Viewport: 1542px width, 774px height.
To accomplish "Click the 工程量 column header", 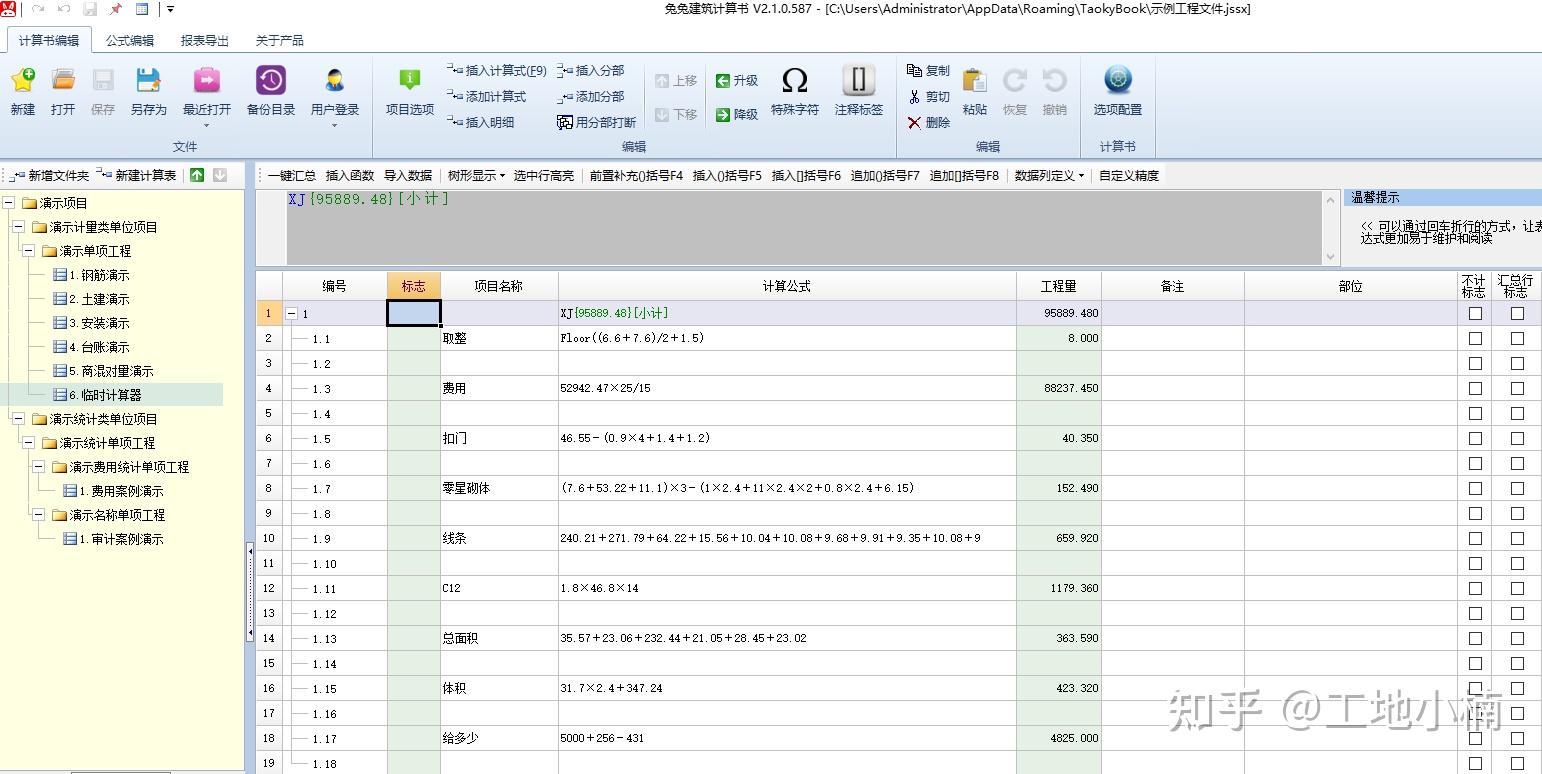I will 1058,286.
